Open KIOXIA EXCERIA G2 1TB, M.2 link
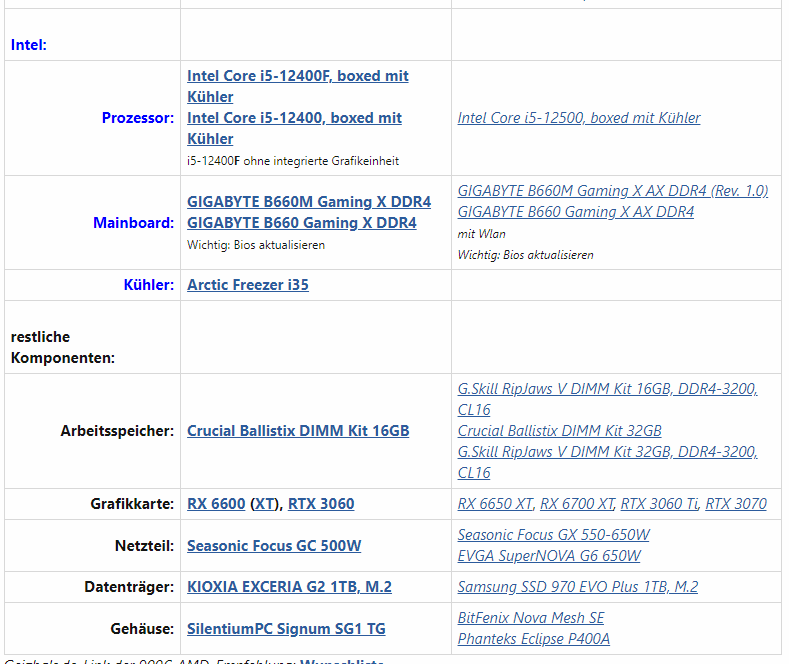This screenshot has height=664, width=789. [289, 587]
